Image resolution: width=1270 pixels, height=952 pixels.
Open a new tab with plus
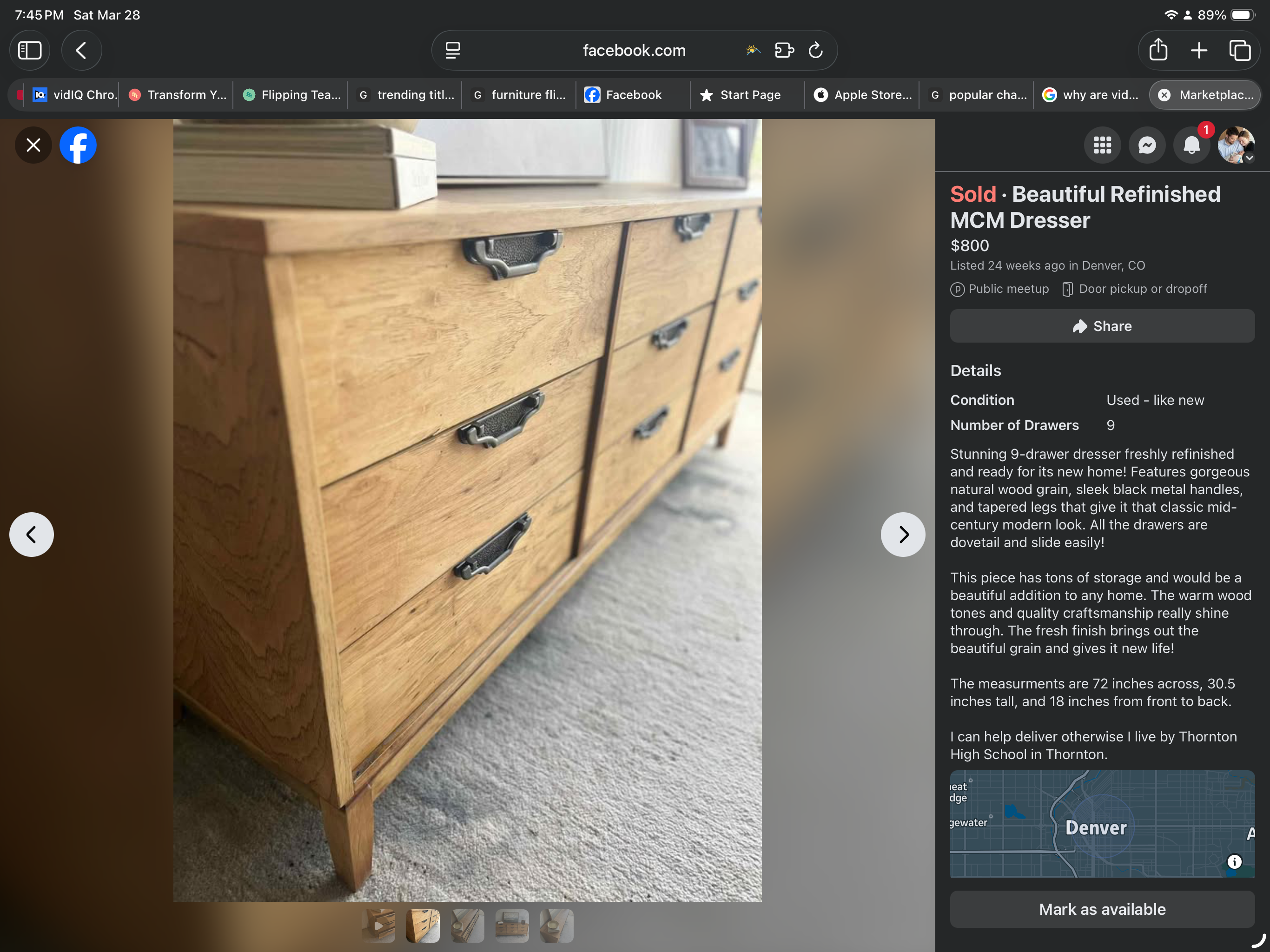(x=1199, y=51)
